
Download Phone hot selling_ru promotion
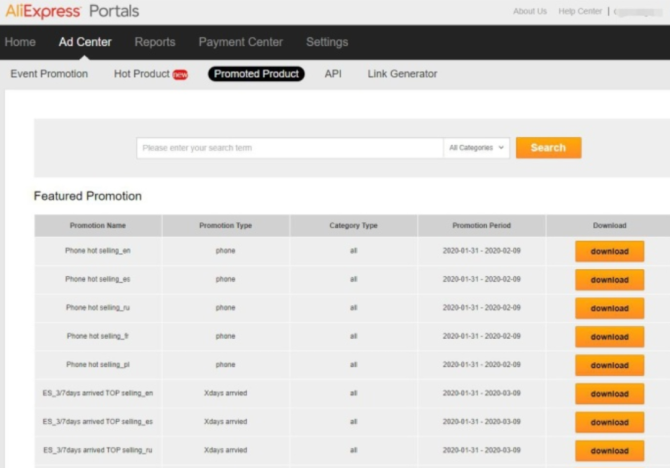[609, 308]
